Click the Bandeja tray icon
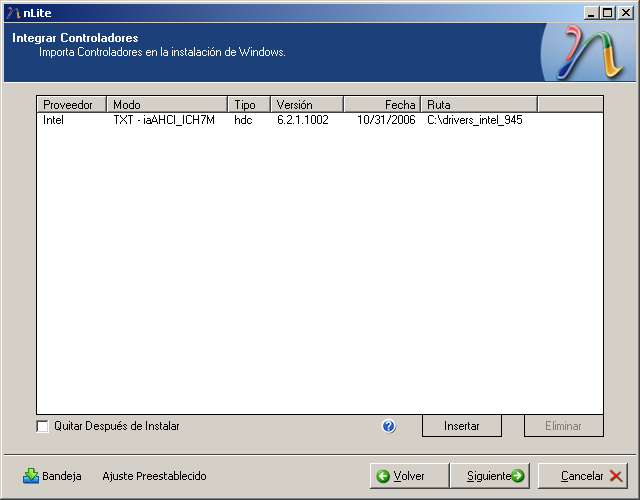This screenshot has width=640, height=500. [x=31, y=476]
